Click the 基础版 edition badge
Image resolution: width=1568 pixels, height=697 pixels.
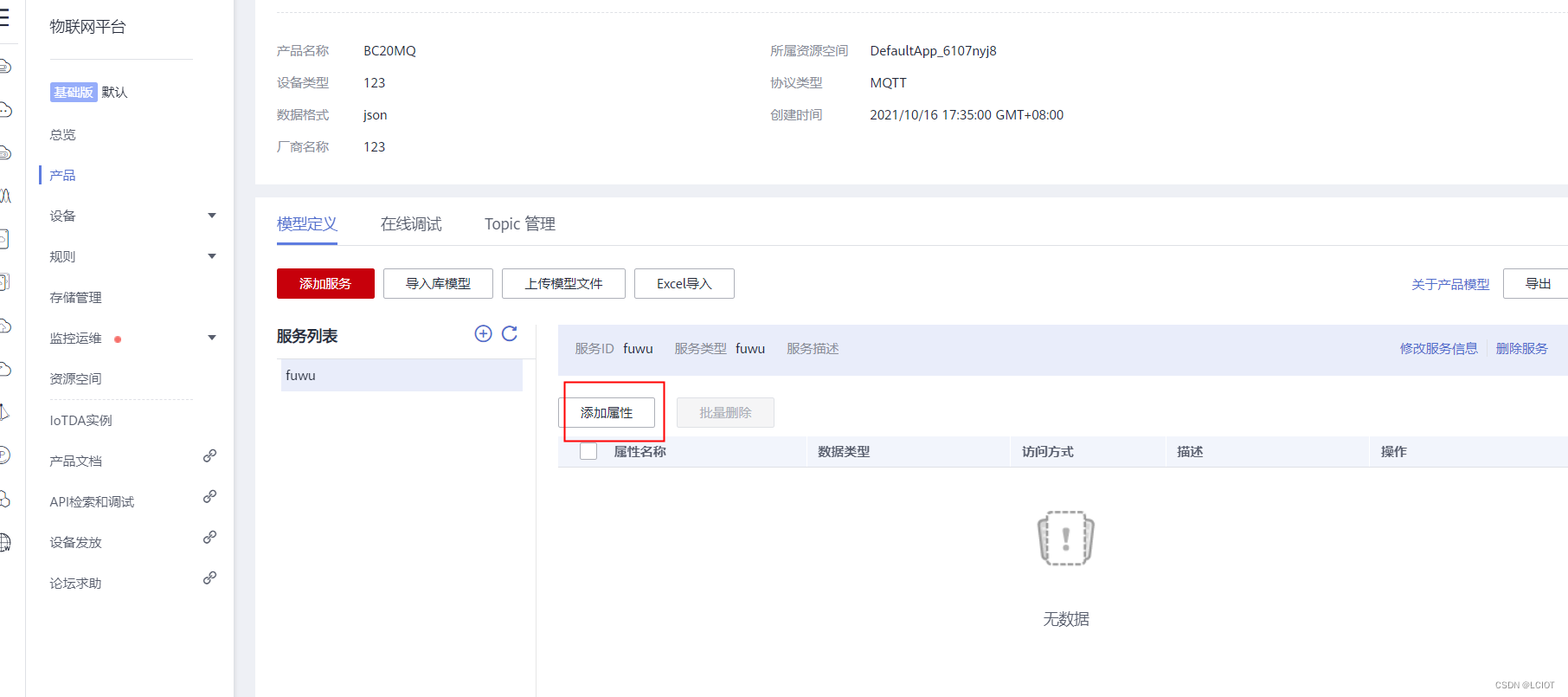click(x=74, y=93)
